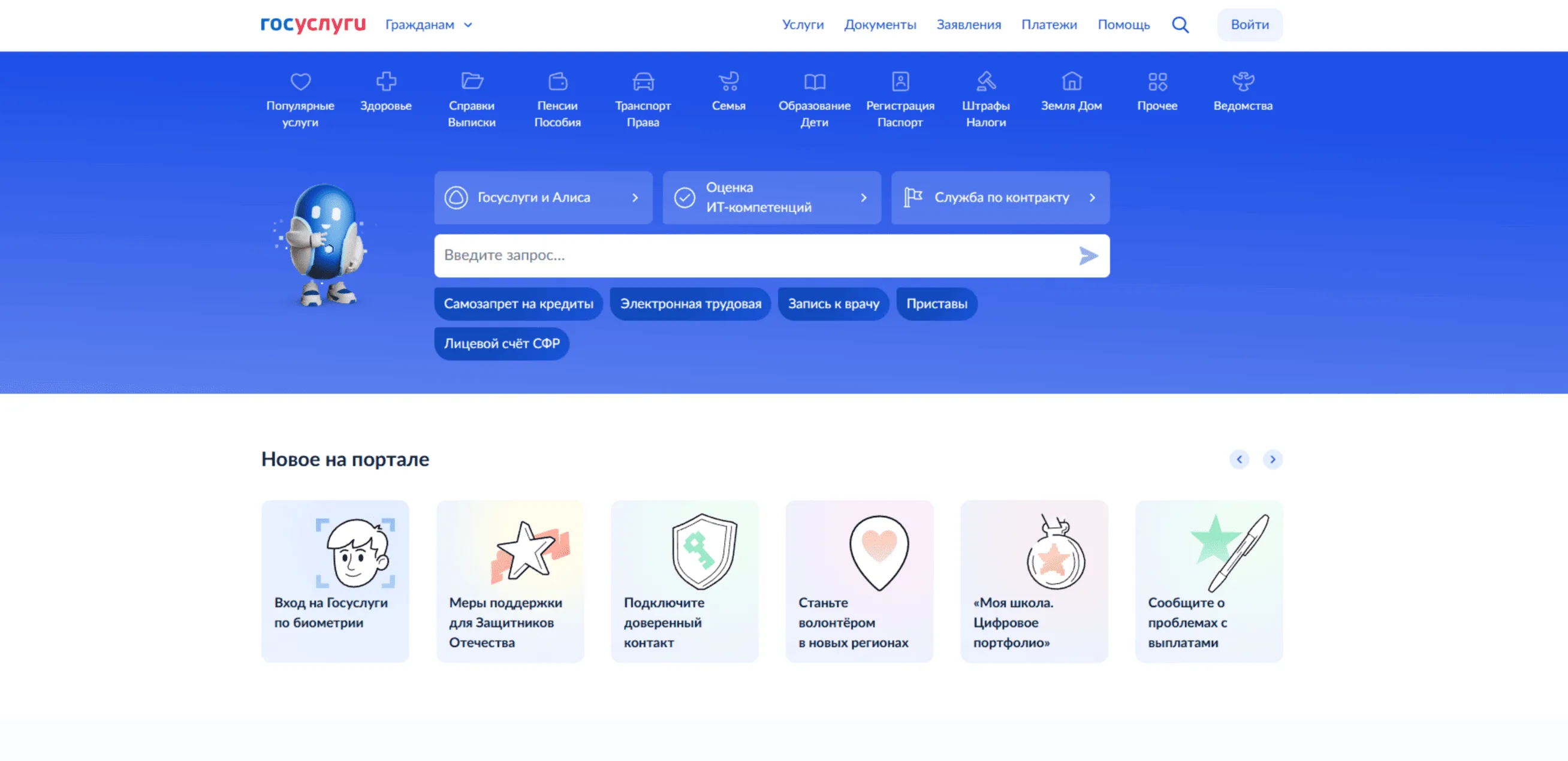Select Регистрация Паспорт ID icon
Image resolution: width=1568 pixels, height=761 pixels.
tap(900, 81)
